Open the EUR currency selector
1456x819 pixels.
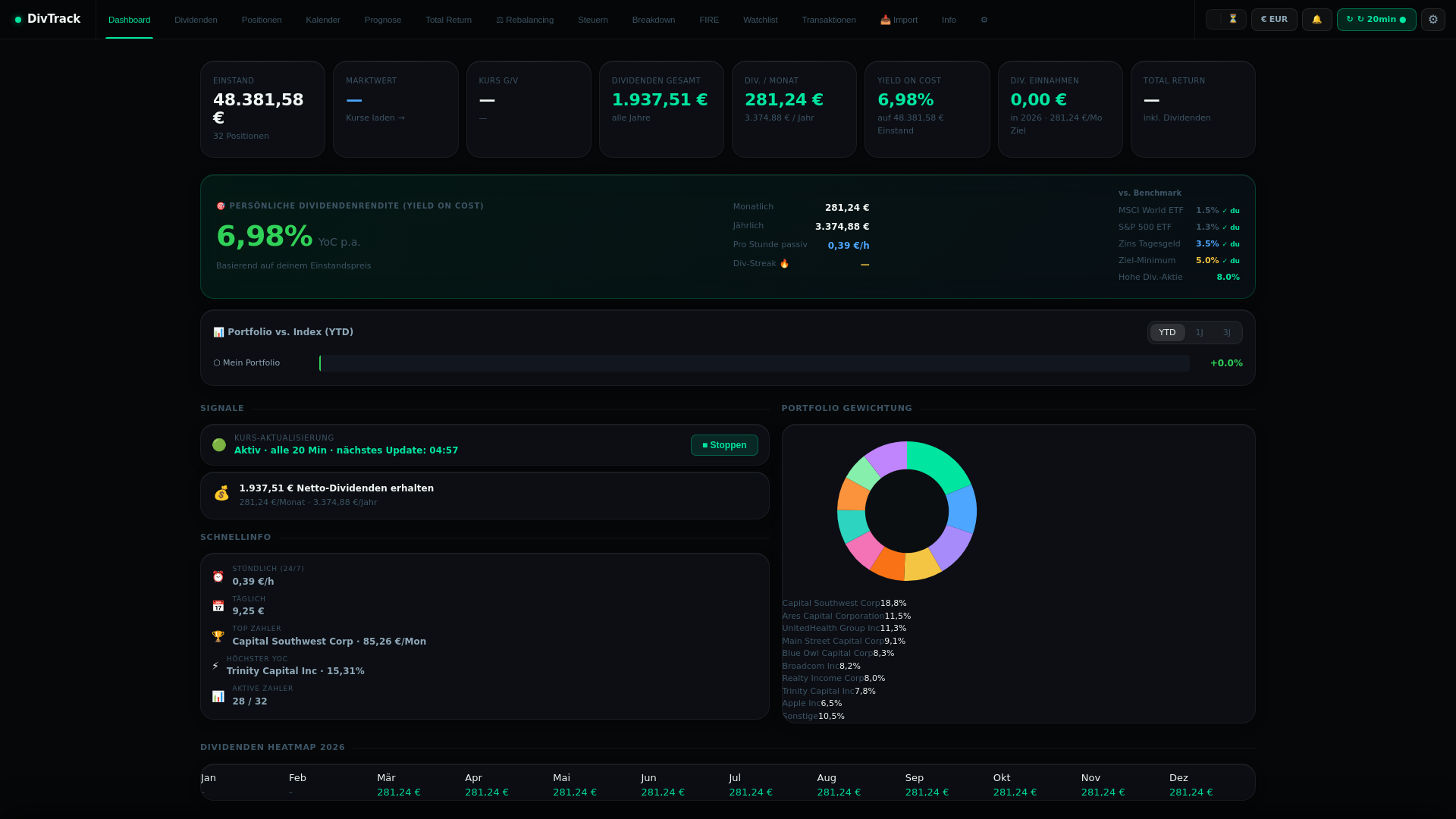pos(1274,19)
